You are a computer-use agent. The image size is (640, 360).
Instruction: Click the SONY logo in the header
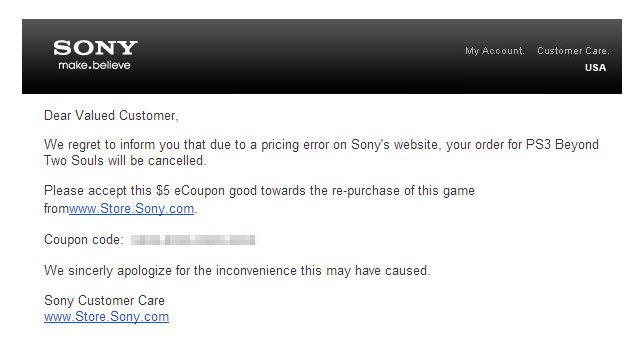pyautogui.click(x=95, y=48)
